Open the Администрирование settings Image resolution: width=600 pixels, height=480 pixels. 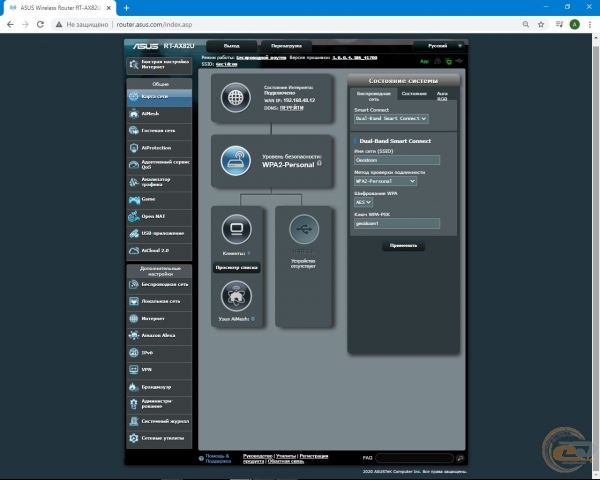(159, 404)
